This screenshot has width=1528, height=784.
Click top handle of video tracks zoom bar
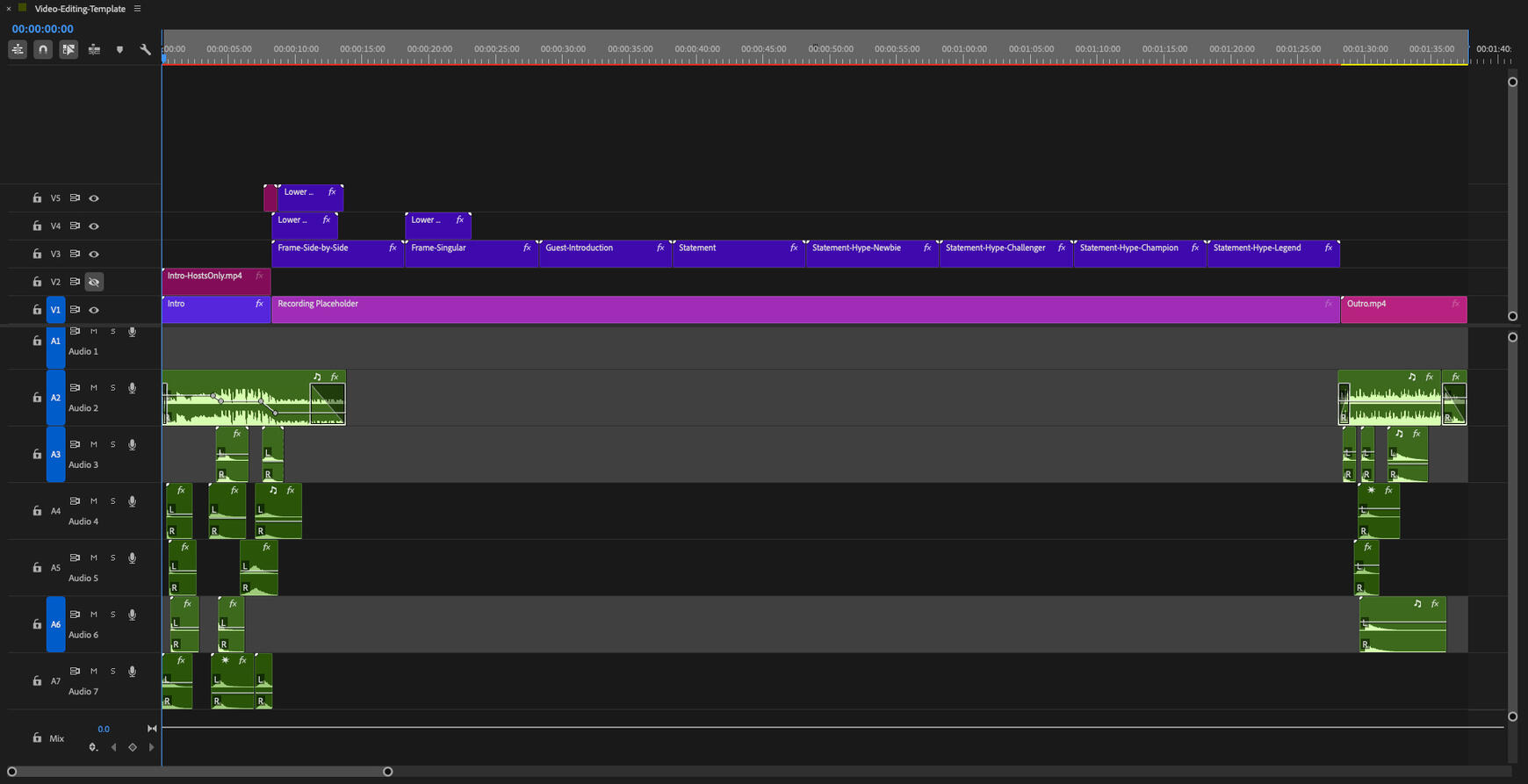(1512, 82)
